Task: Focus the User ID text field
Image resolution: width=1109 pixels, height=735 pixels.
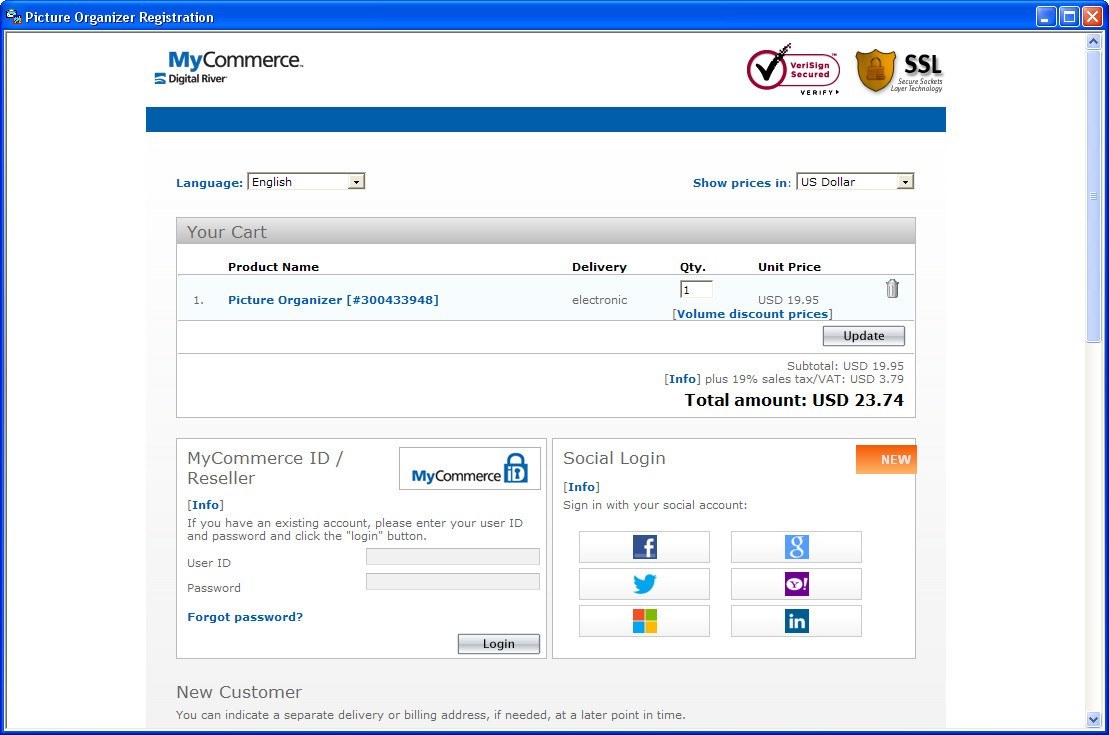Action: (x=452, y=557)
